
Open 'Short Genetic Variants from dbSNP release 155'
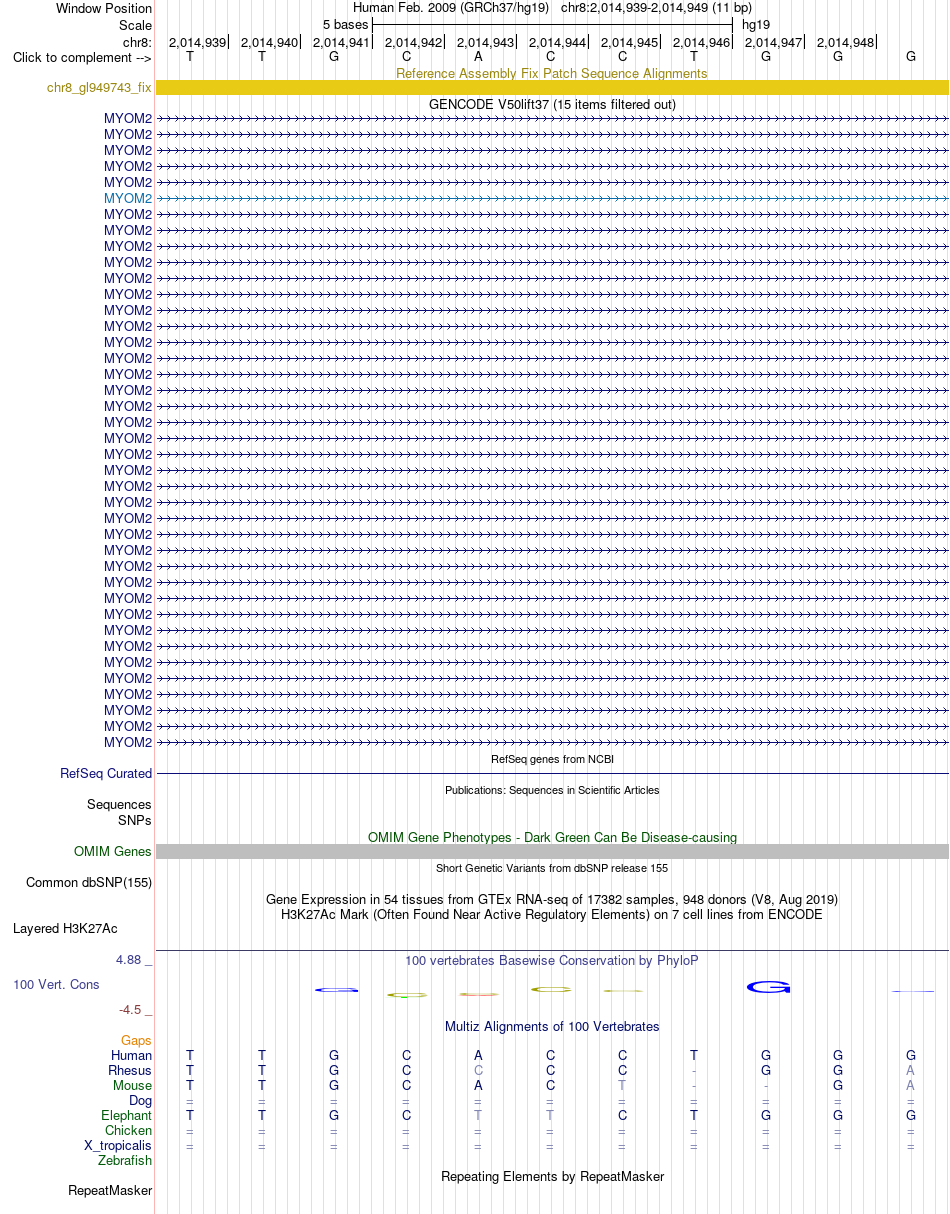coord(552,868)
